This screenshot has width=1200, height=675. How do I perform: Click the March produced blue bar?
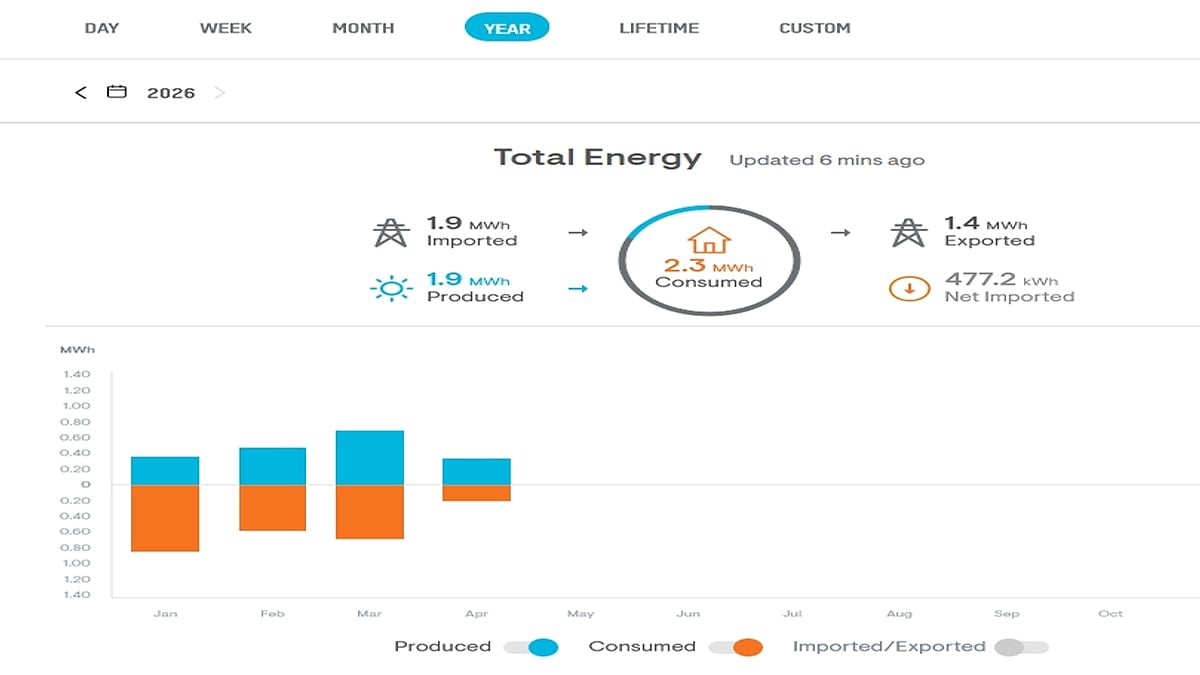click(369, 458)
